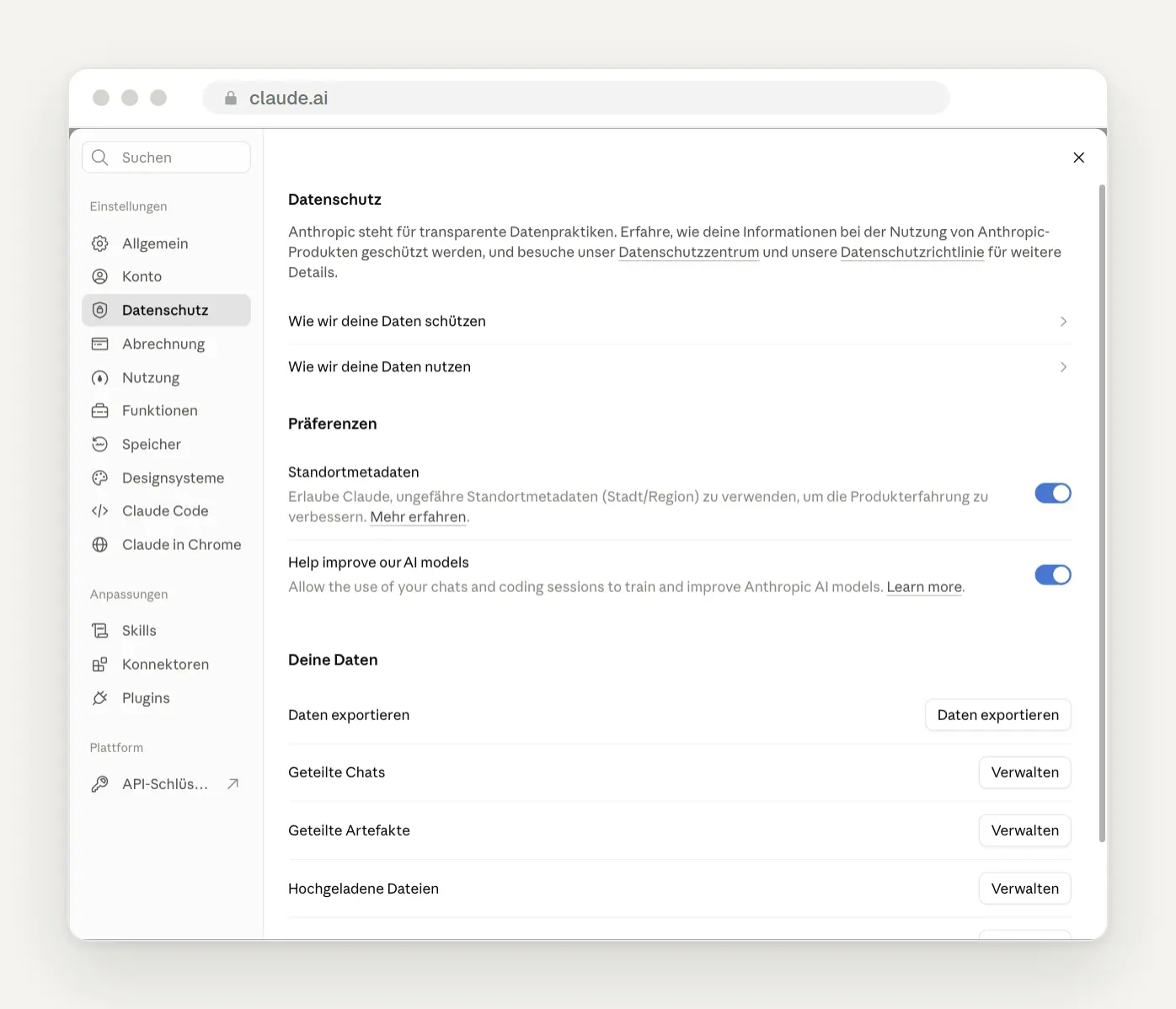Open the Nutzung settings page
This screenshot has height=1009, width=1176.
[166, 377]
